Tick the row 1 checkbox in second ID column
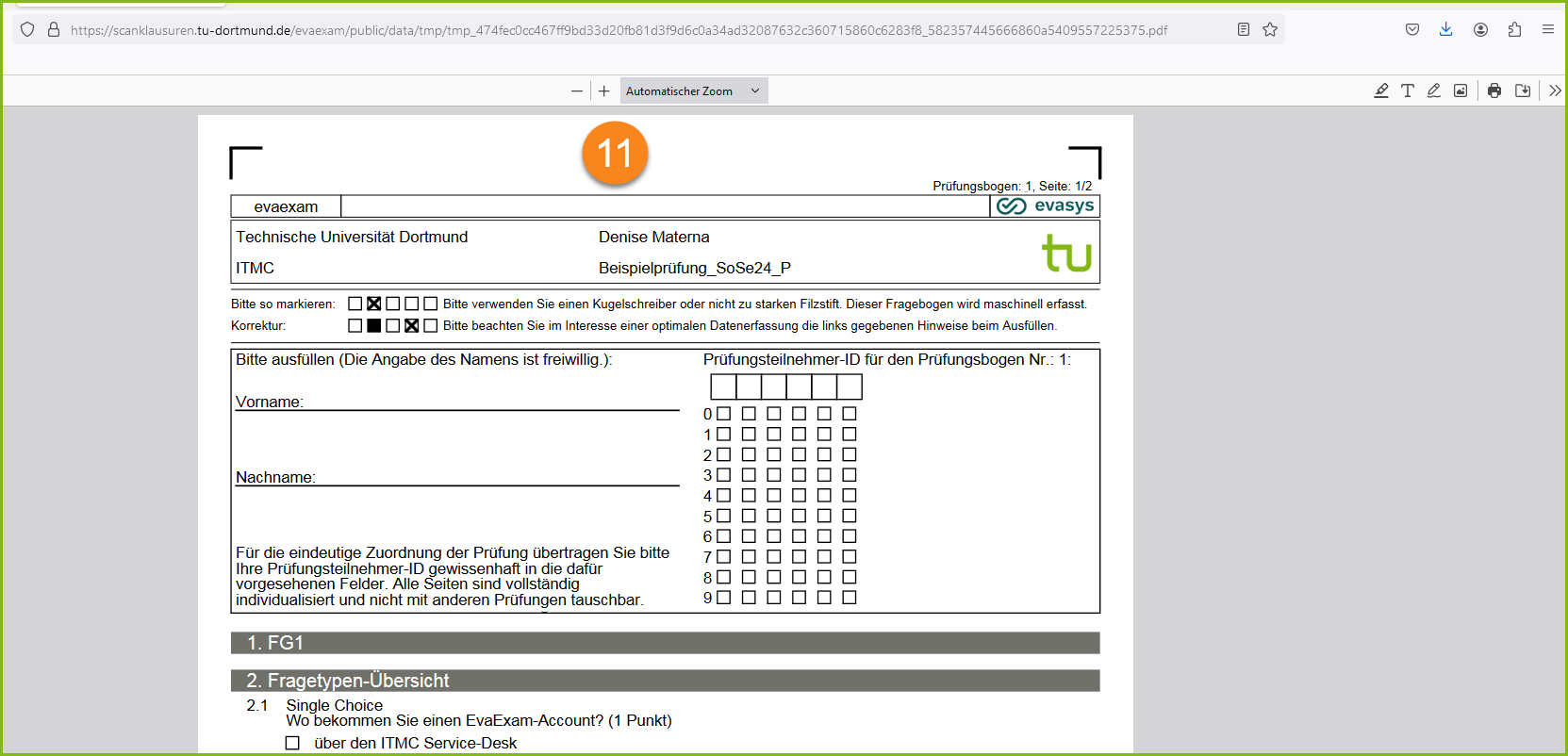The height and width of the screenshot is (756, 1568). coord(749,434)
